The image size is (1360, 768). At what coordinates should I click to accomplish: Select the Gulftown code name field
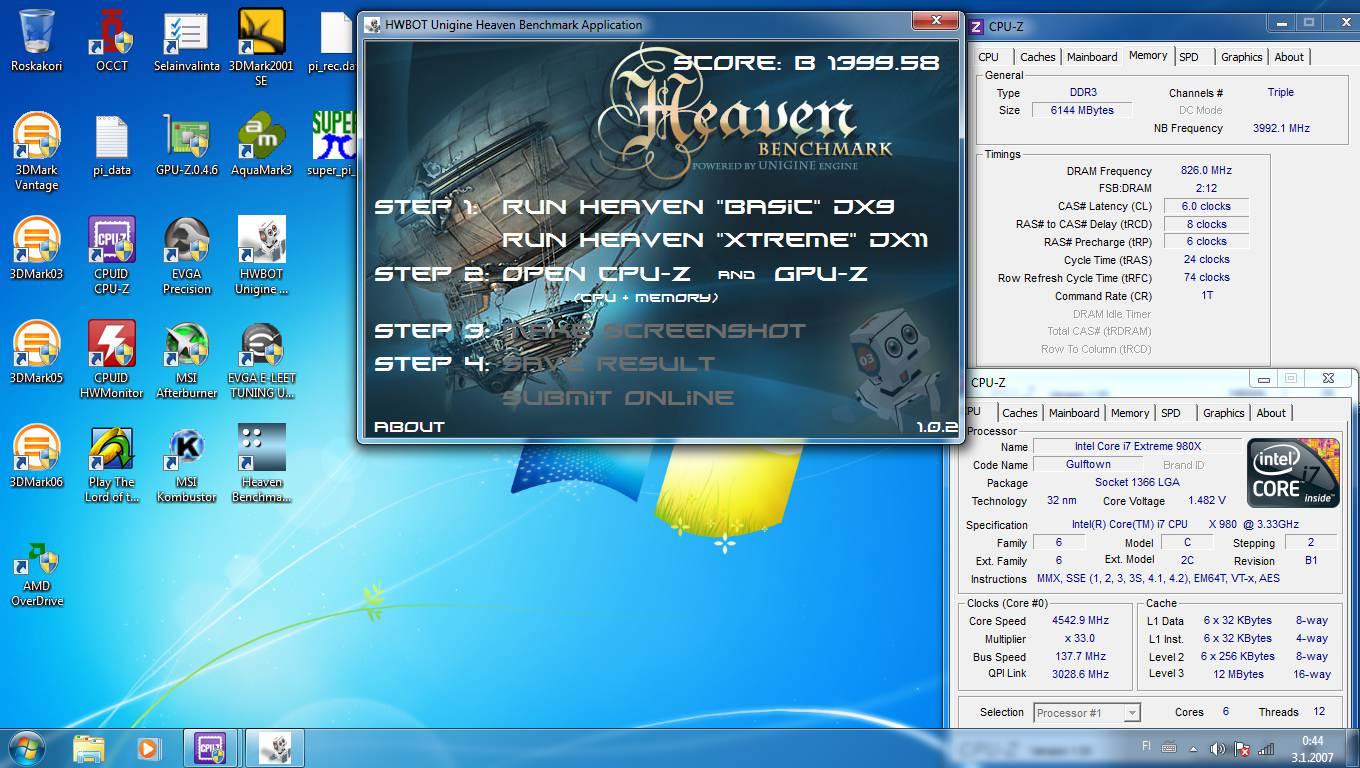(1088, 464)
